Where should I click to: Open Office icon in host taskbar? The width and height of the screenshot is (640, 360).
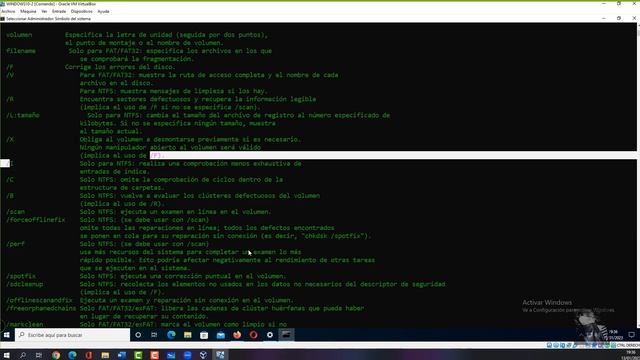coord(89,355)
